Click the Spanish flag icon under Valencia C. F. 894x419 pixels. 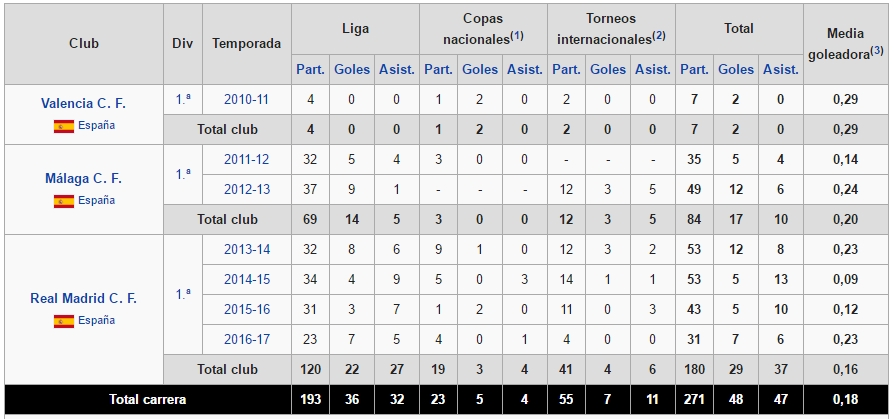click(64, 126)
